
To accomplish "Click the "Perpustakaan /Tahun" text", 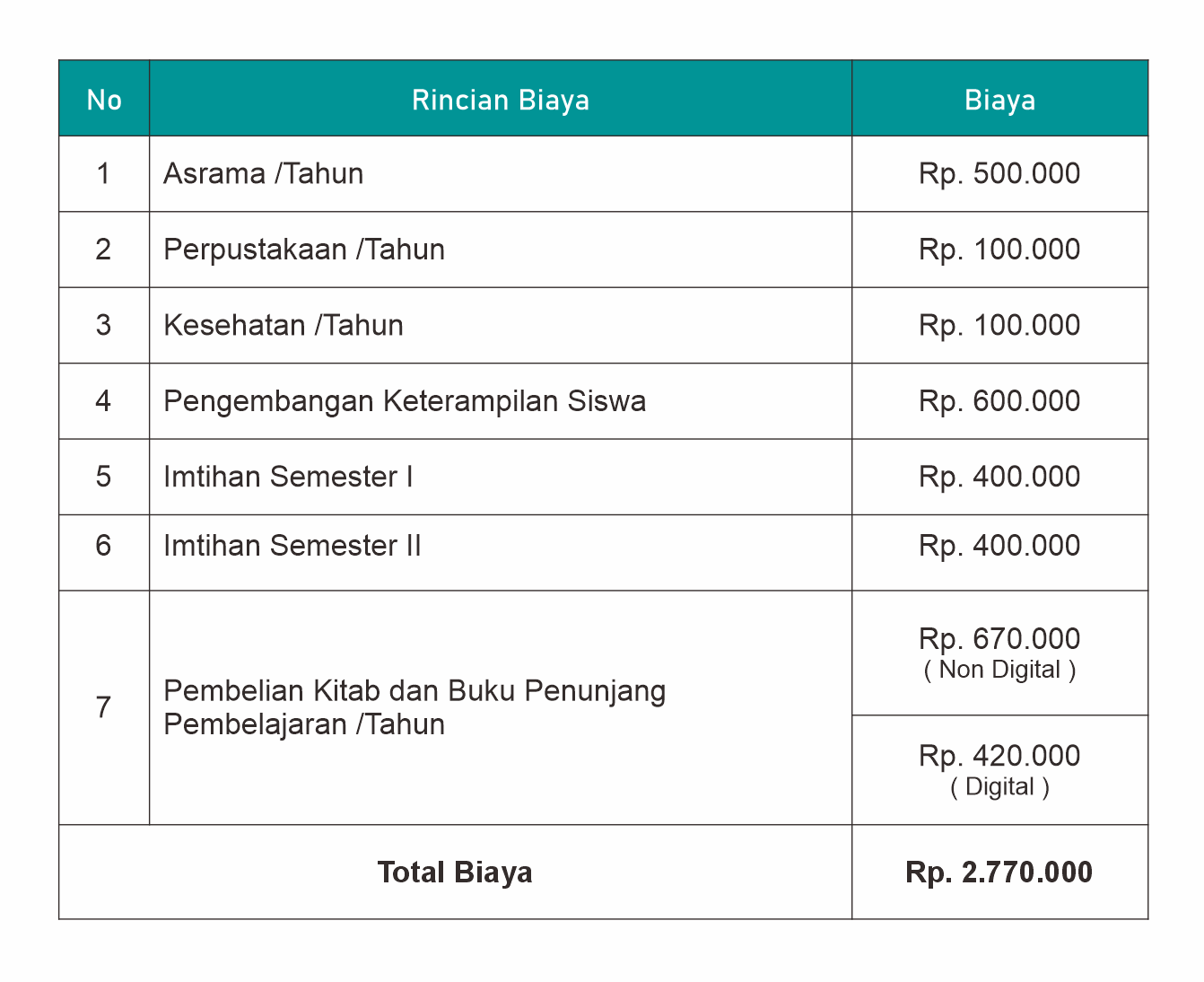I will 303,250.
